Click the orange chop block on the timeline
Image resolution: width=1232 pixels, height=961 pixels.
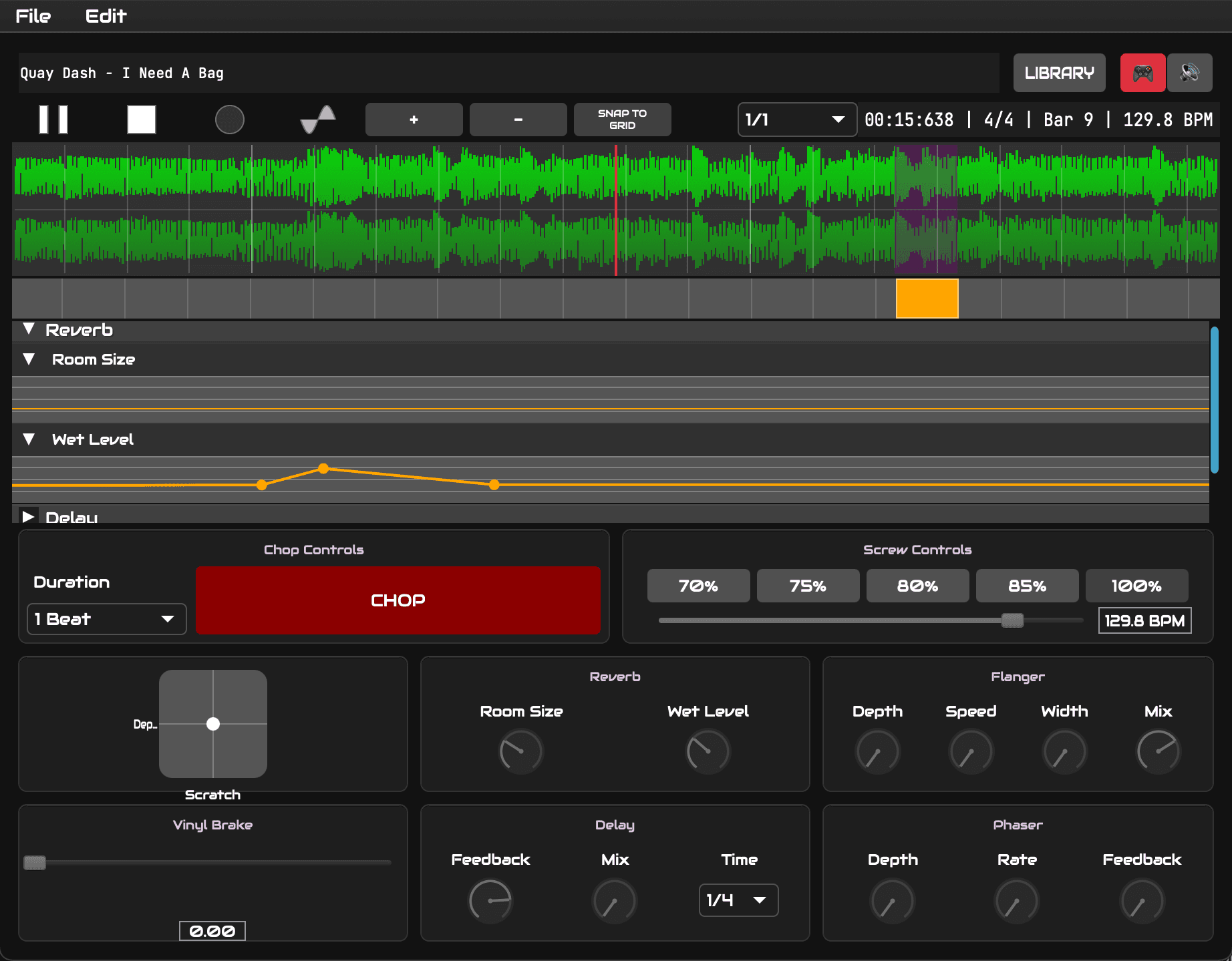pos(927,299)
